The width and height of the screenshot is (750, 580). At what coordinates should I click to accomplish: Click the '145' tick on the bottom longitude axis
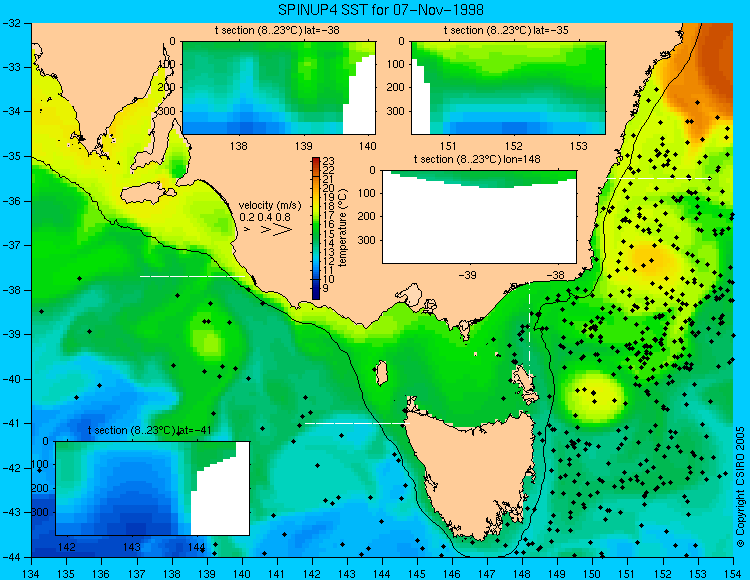tap(417, 574)
